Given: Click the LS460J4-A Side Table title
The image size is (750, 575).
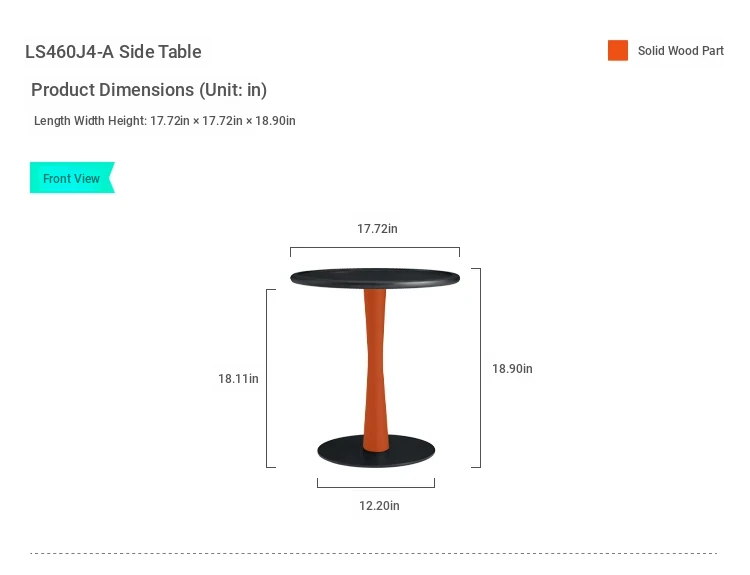Looking at the screenshot, I should coord(113,52).
